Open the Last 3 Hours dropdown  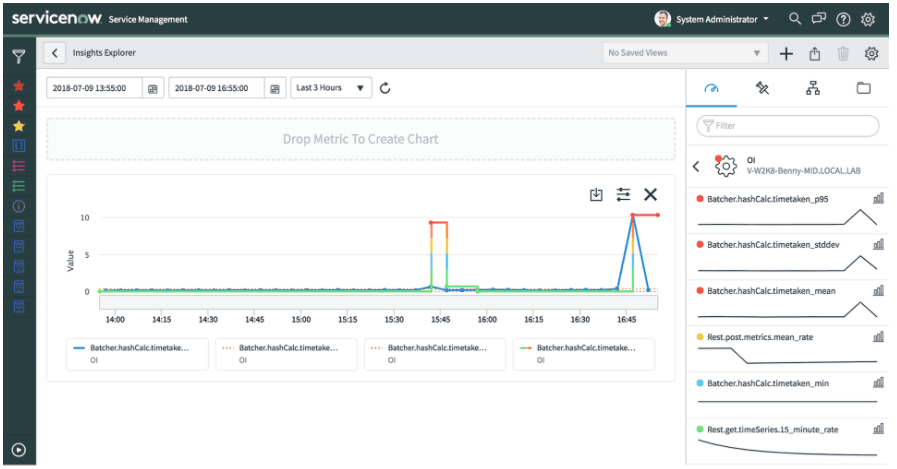pyautogui.click(x=331, y=88)
